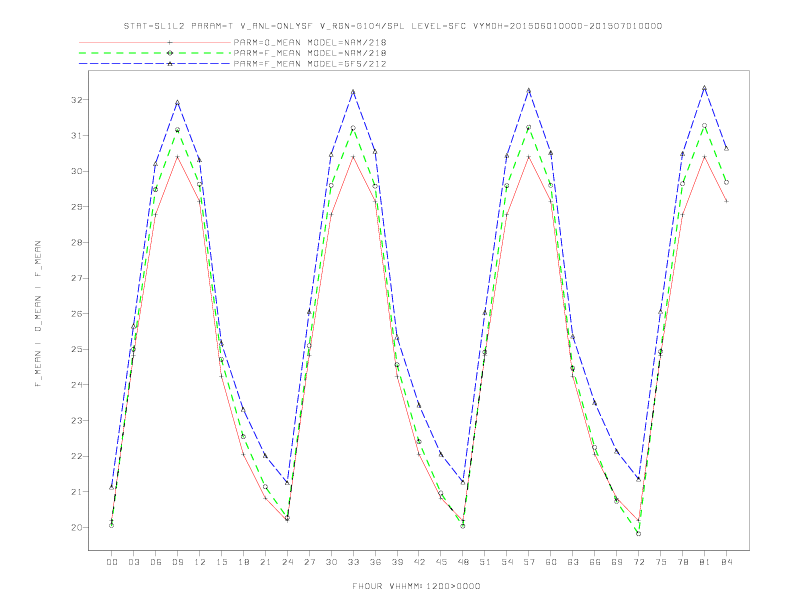Click x-axis forecast hour label 24
Image resolution: width=792 pixels, height=612 pixels.
pos(287,562)
